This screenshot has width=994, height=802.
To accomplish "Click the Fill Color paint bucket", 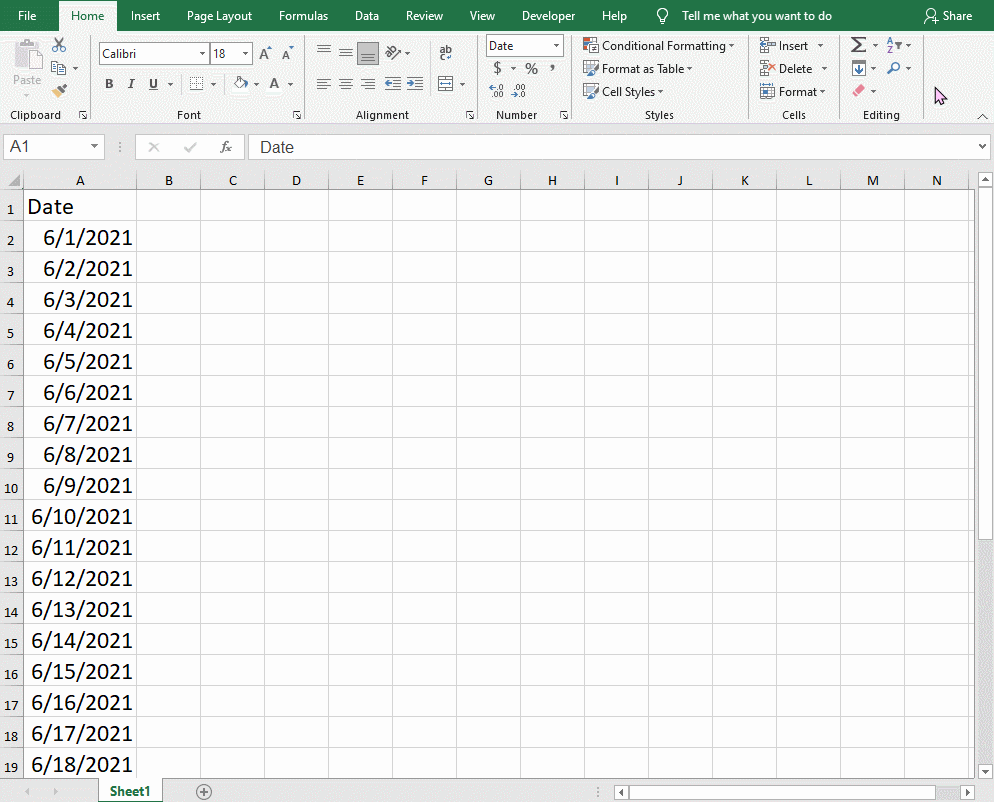I will pos(240,84).
